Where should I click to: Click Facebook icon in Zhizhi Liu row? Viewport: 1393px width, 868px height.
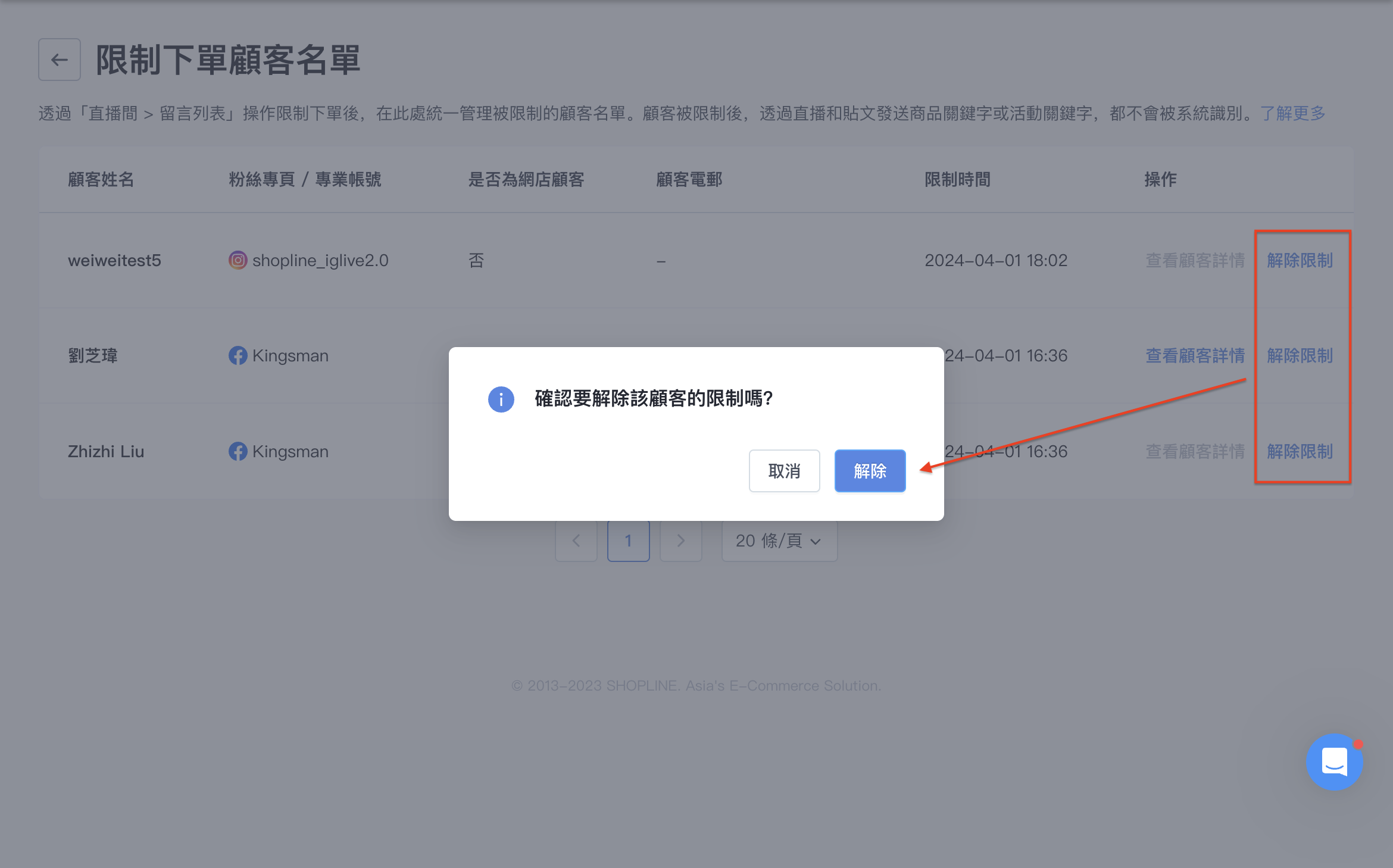[238, 451]
